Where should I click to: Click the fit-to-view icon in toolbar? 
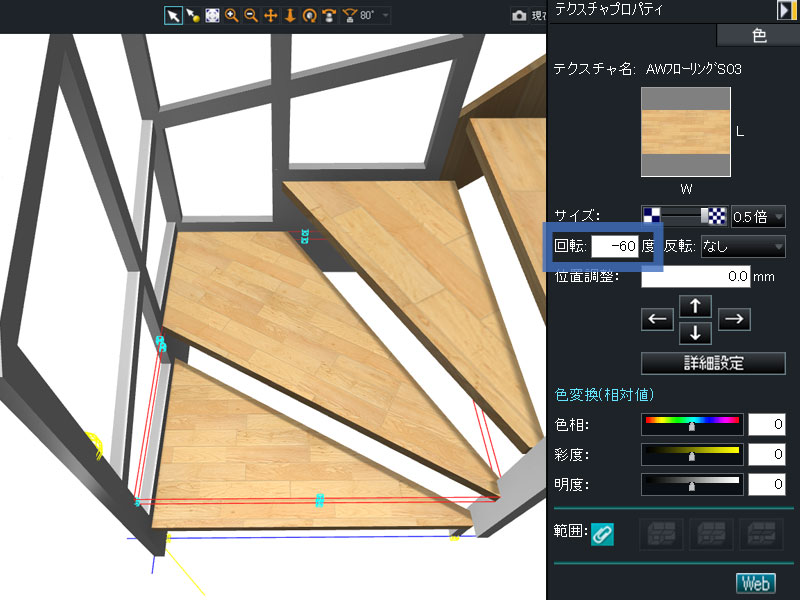click(212, 16)
